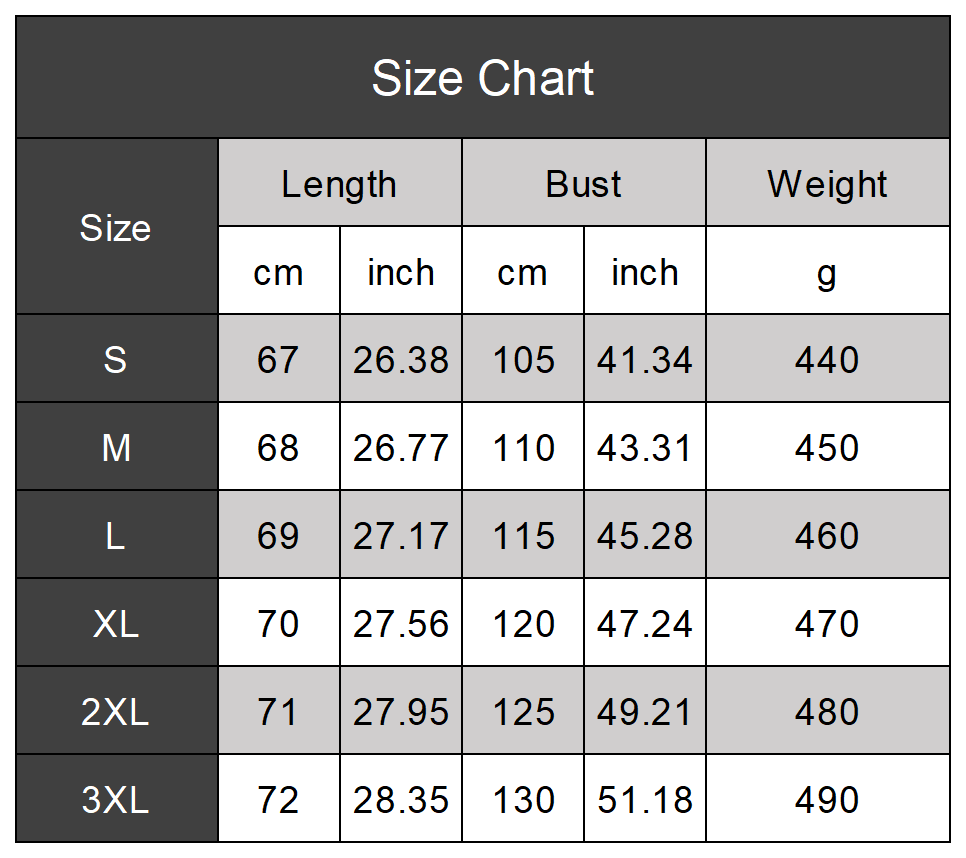Click the S size row label
The width and height of the screenshot is (966, 858).
click(116, 360)
